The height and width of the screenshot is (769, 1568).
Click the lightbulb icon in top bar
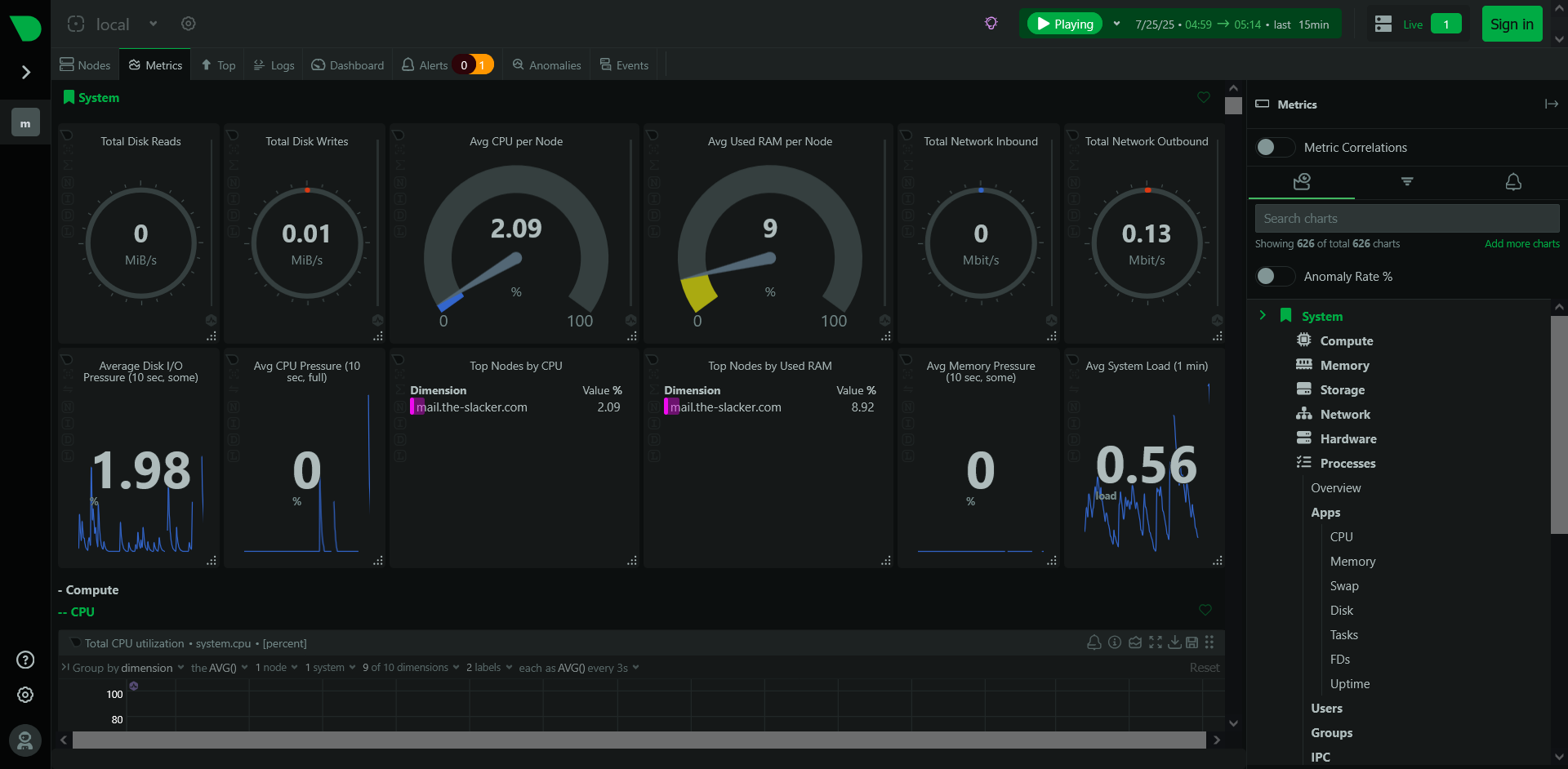[x=991, y=24]
